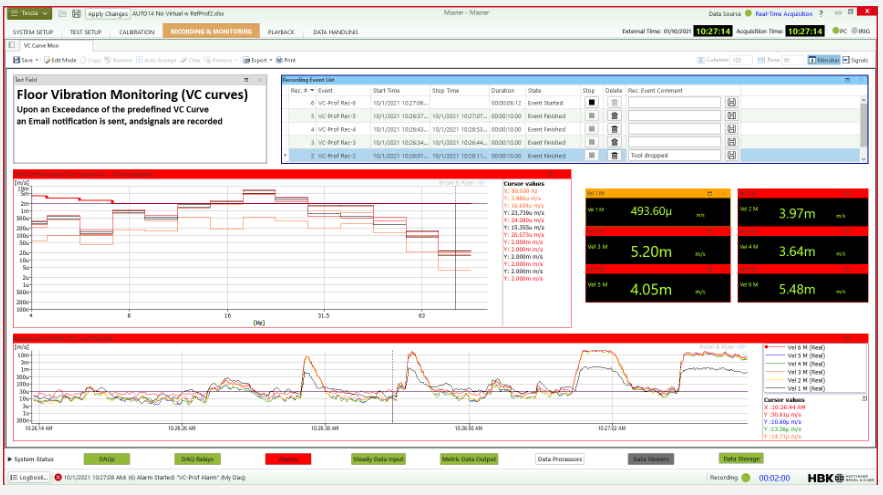Open the Tescia application menu dropdown
Image resolution: width=883 pixels, height=495 pixels.
point(29,13)
